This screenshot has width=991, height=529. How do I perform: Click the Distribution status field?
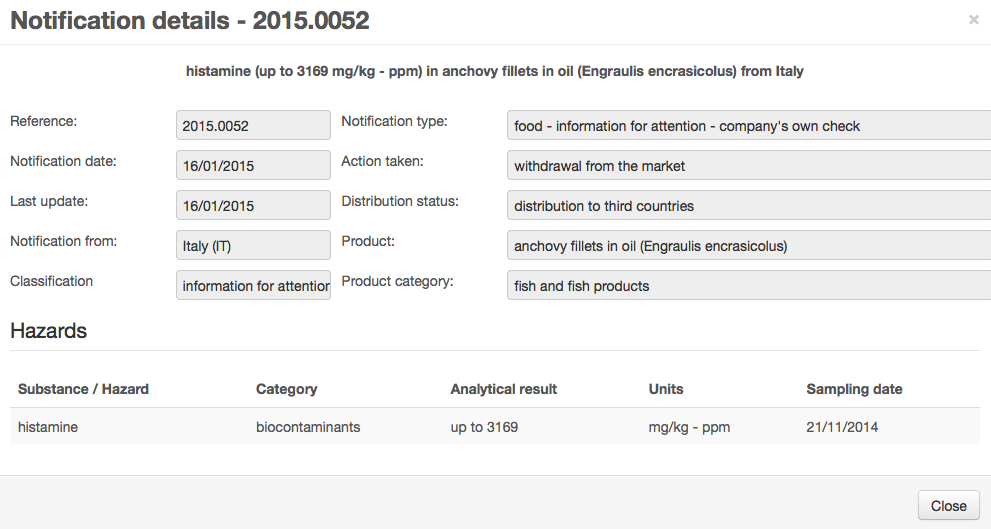[748, 206]
